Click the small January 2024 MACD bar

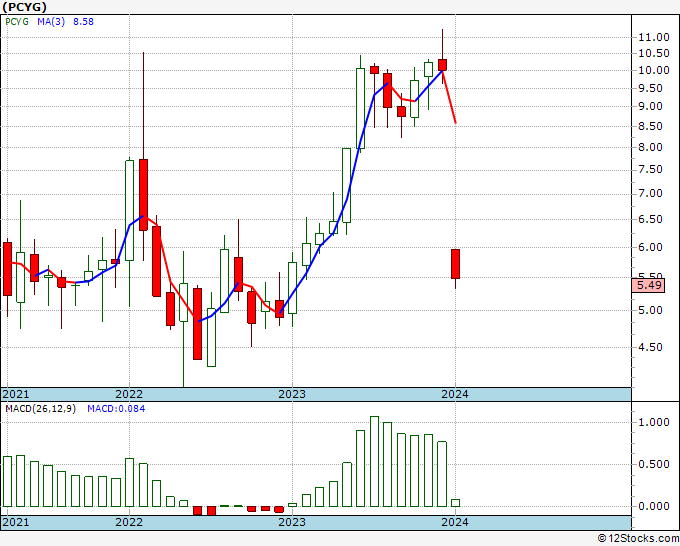click(455, 503)
